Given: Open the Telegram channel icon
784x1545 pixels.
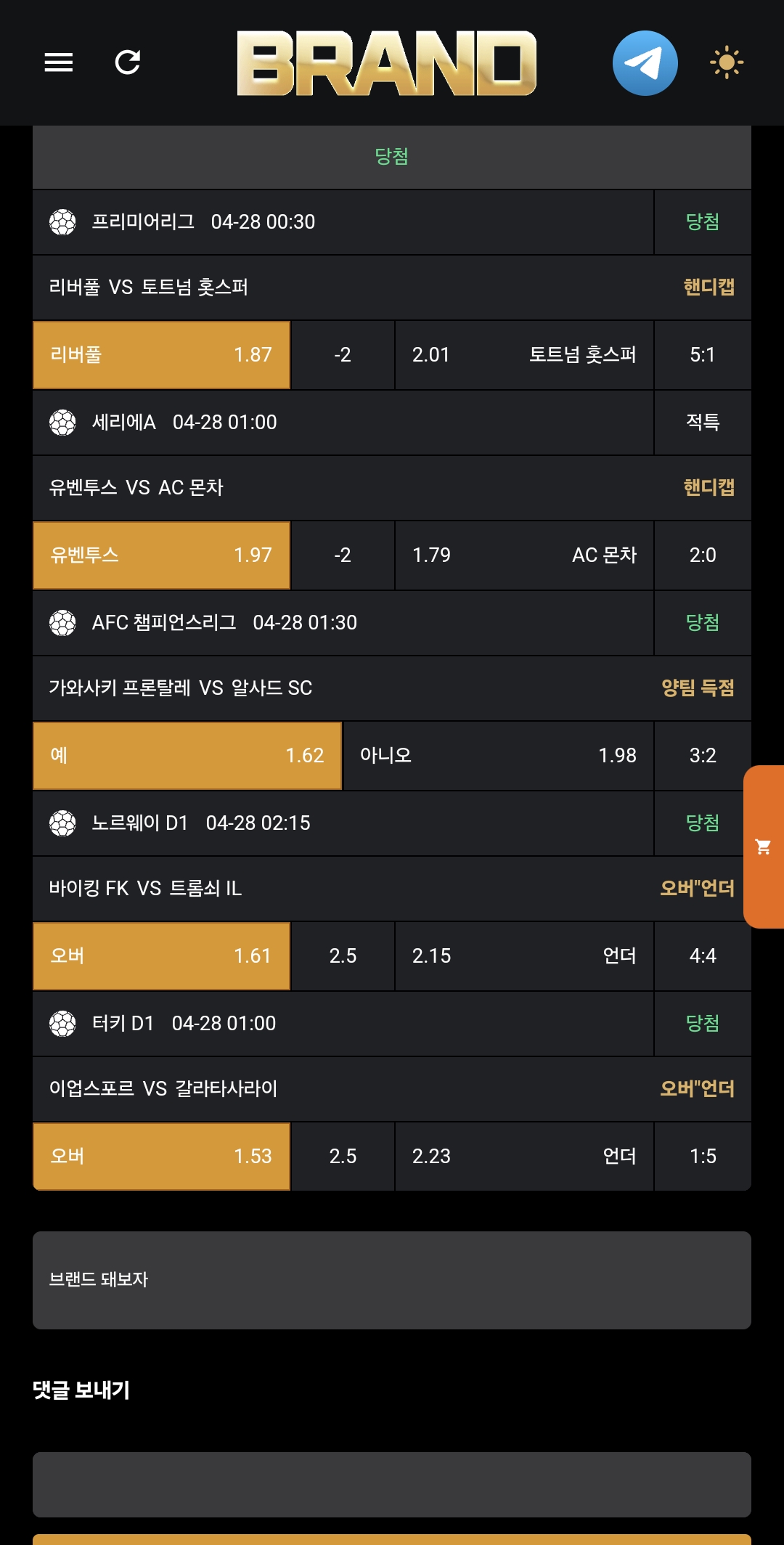Looking at the screenshot, I should tap(645, 63).
